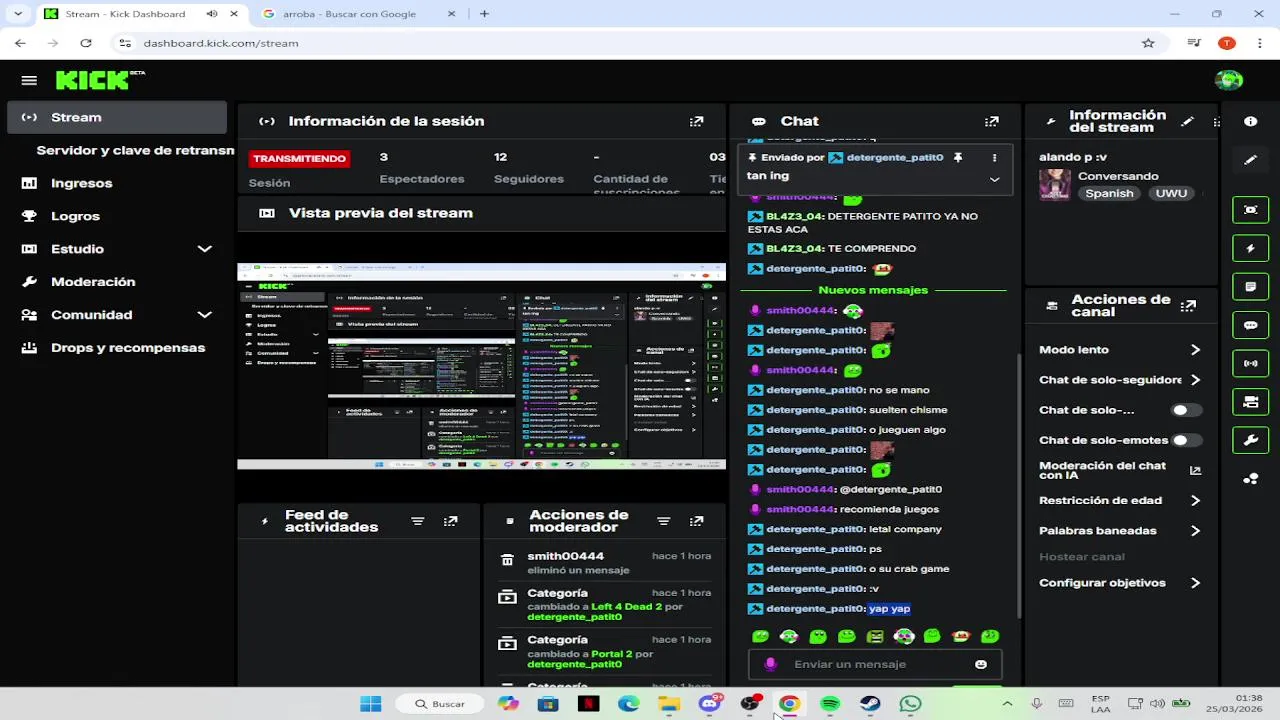Go to Ingresos in the sidebar
Image resolution: width=1280 pixels, height=720 pixels.
click(81, 183)
